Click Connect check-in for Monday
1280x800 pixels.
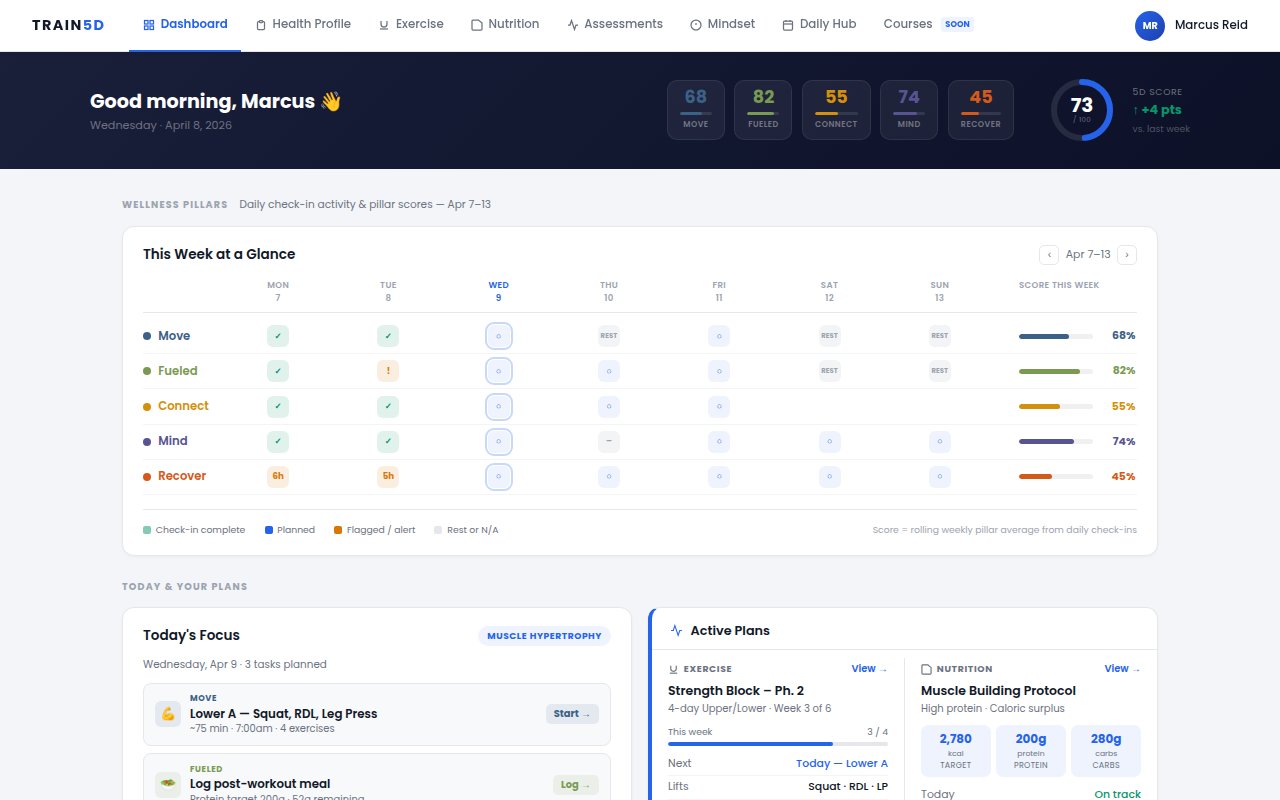pyautogui.click(x=278, y=406)
